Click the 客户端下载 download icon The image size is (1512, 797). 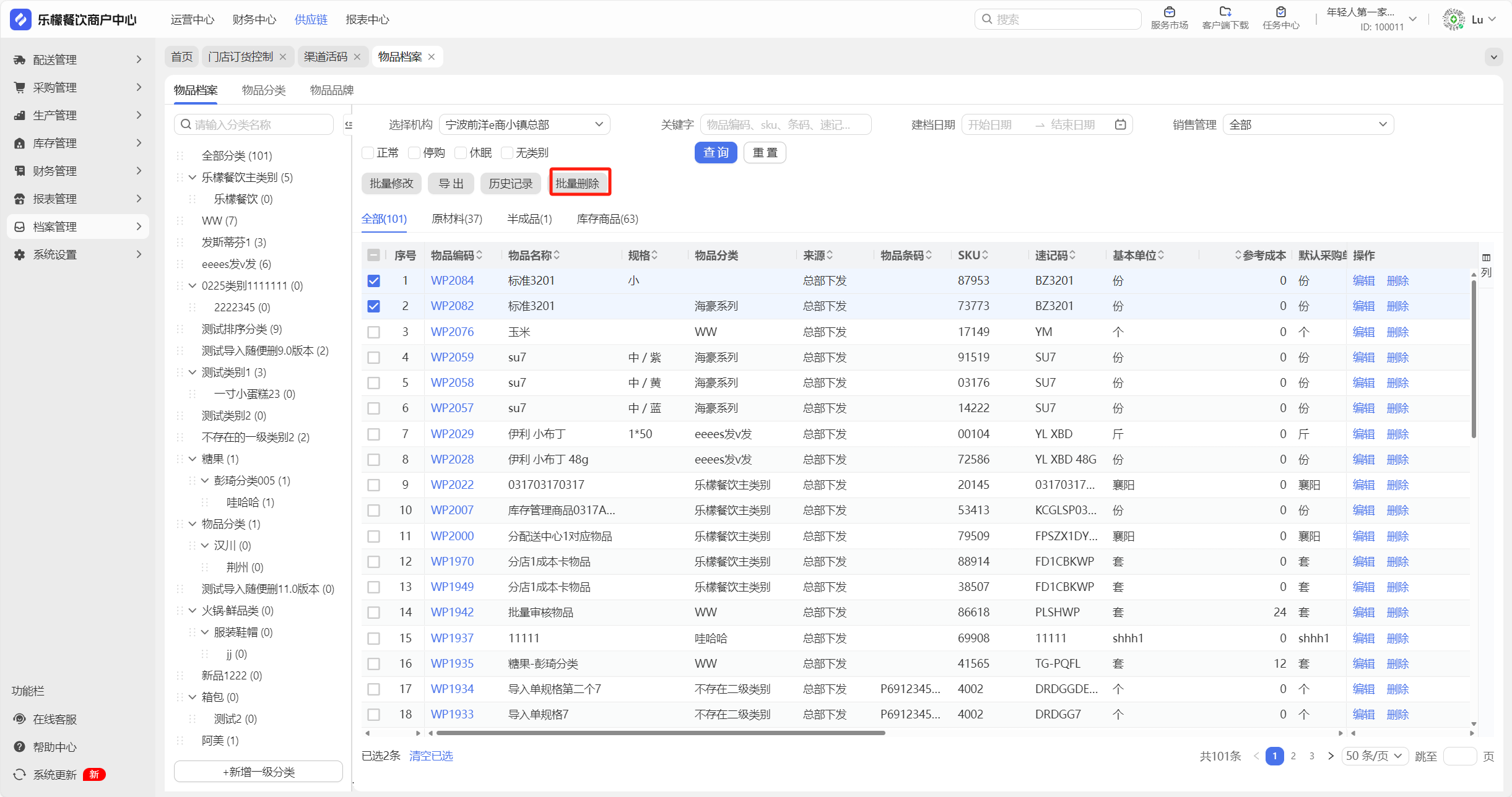(1225, 12)
